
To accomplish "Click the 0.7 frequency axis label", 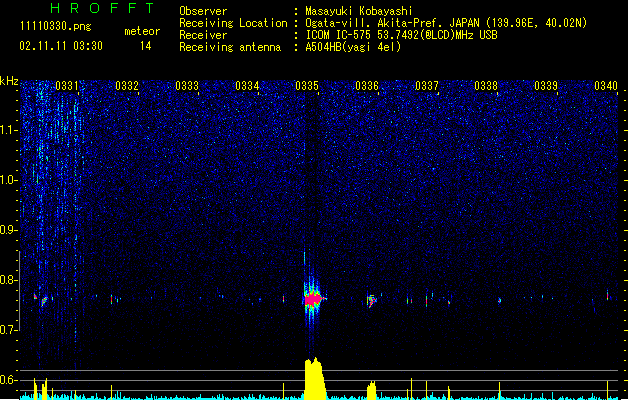I will (x=9, y=330).
